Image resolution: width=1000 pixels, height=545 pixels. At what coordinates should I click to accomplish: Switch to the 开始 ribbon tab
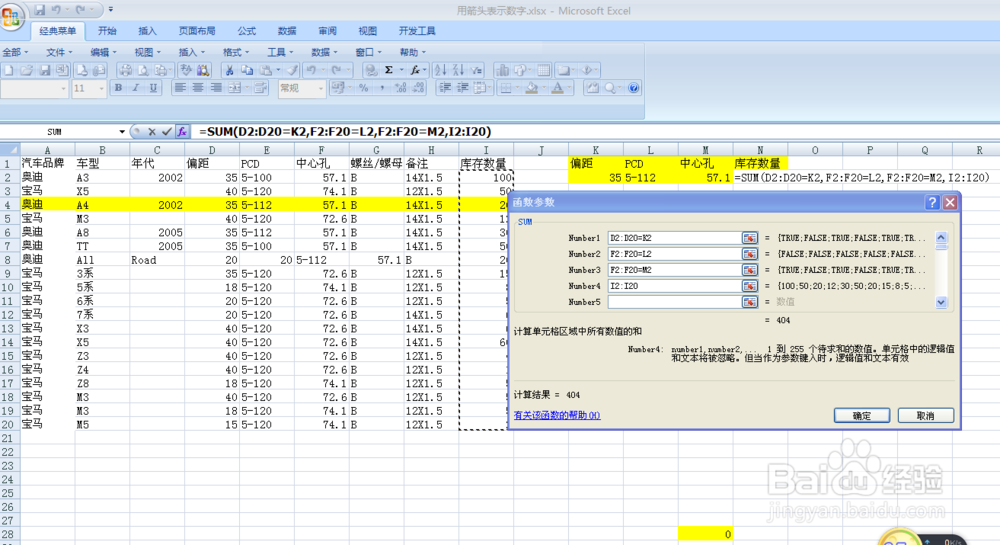[107, 31]
